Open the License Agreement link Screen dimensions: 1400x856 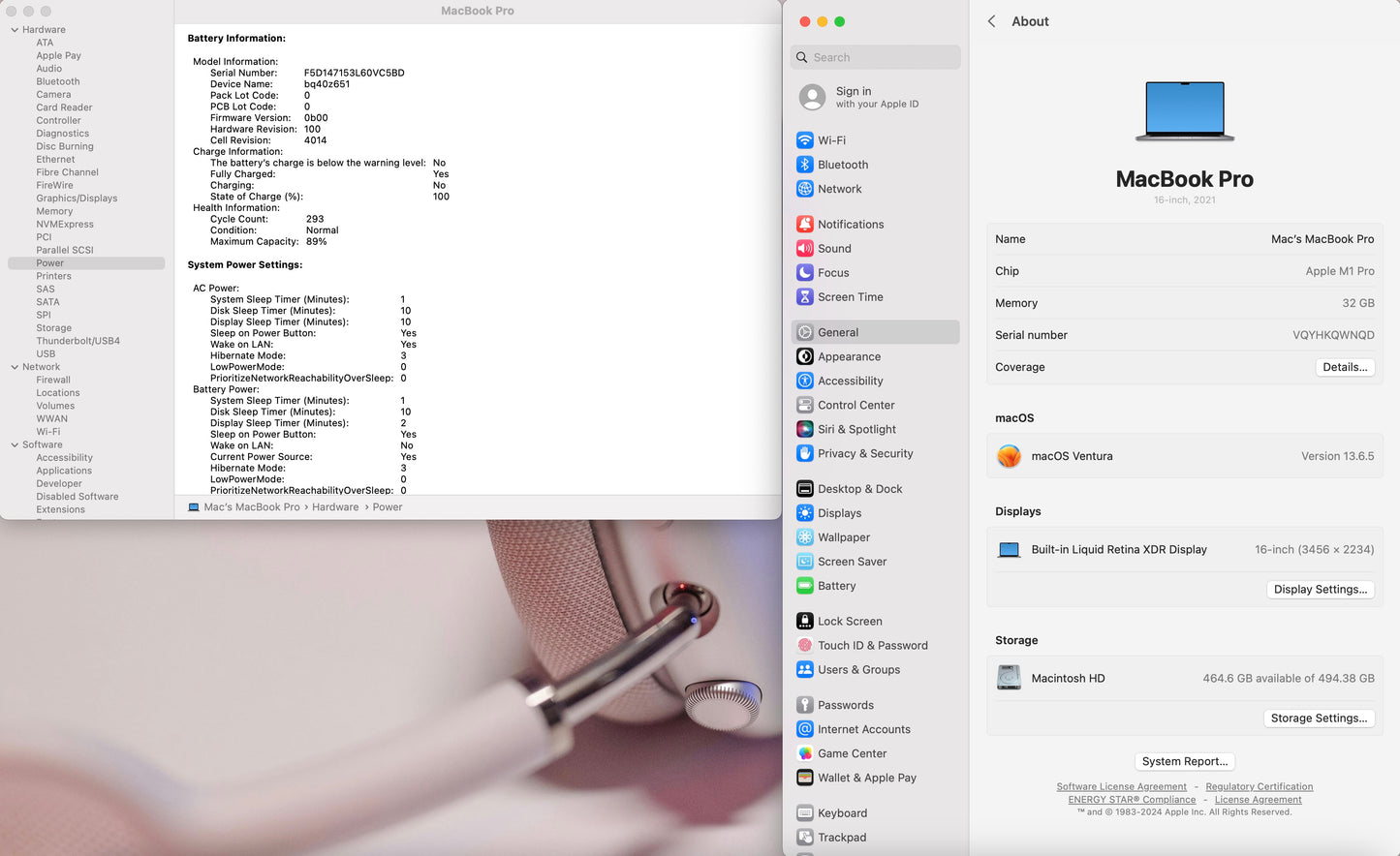click(1259, 800)
